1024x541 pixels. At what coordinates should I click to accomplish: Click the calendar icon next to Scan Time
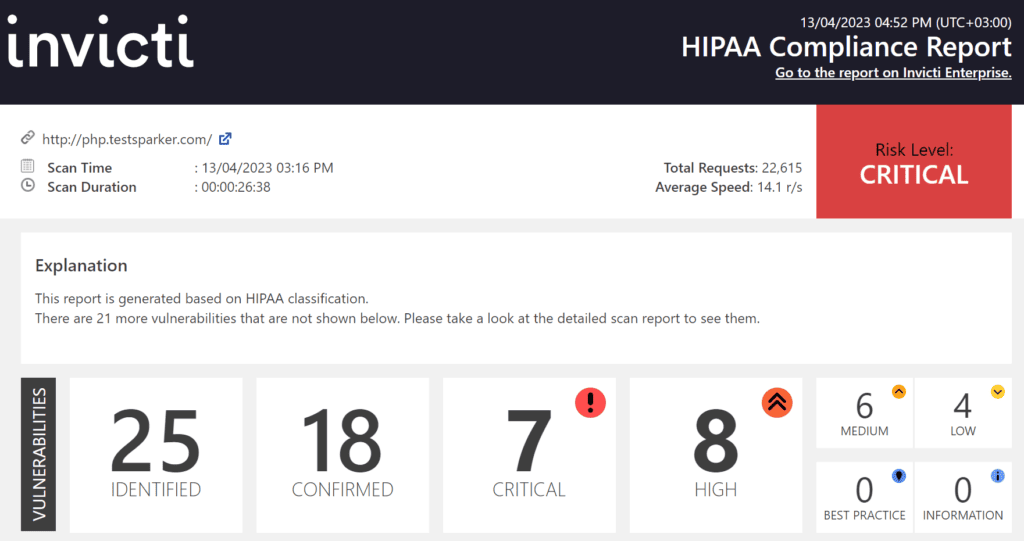click(x=28, y=167)
